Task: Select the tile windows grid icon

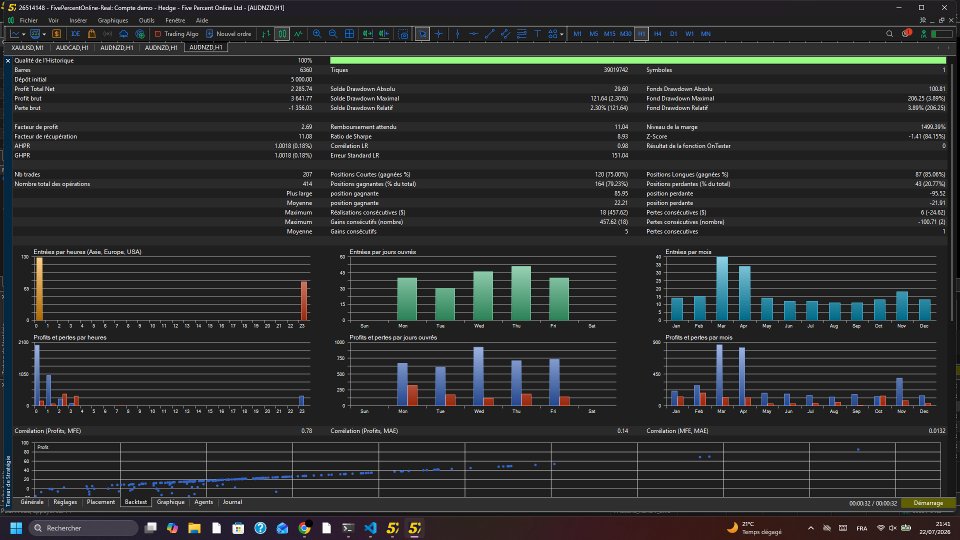Action: [349, 34]
